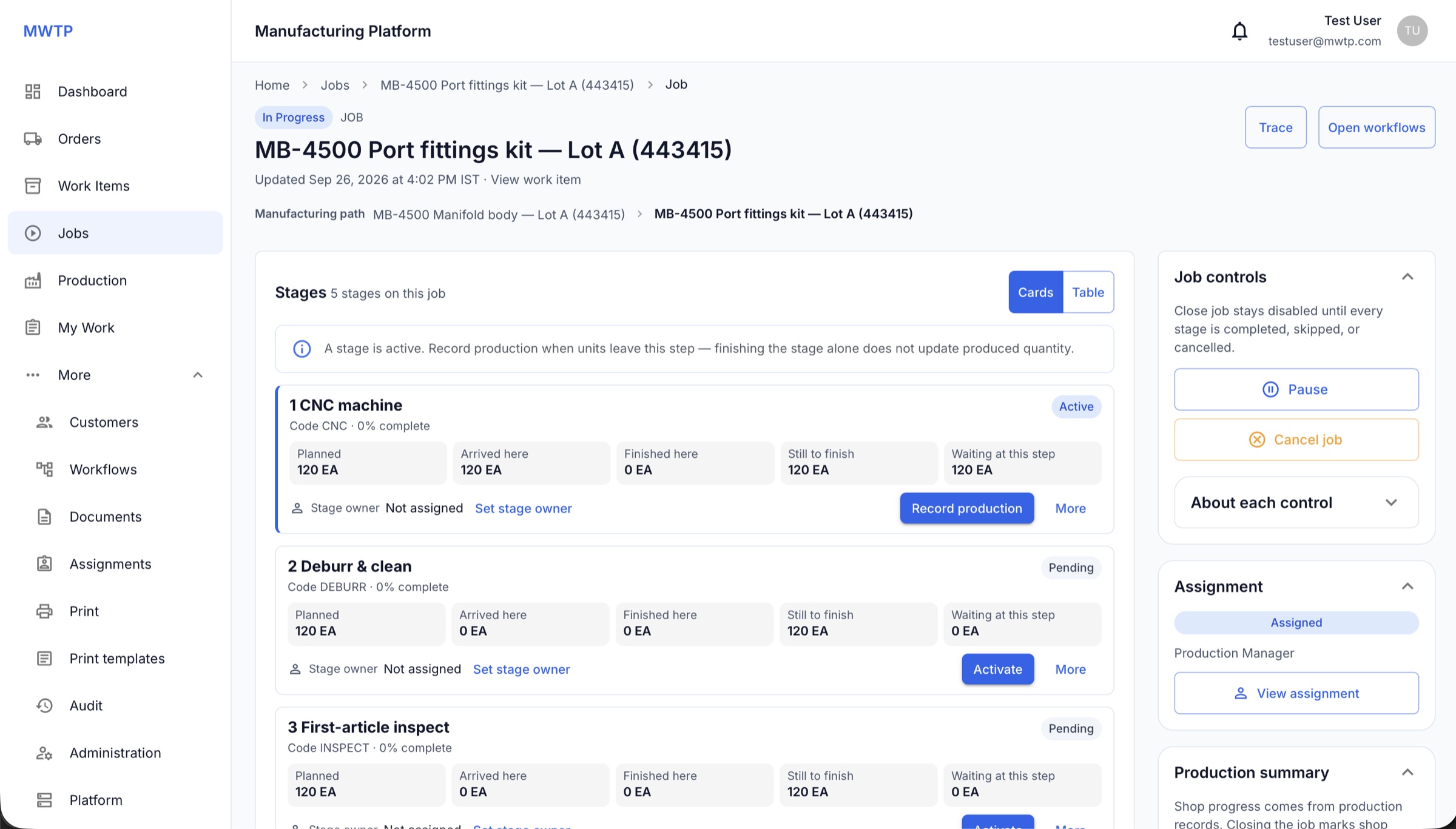1456x829 pixels.
Task: Collapse the More sidebar section
Action: click(x=198, y=375)
